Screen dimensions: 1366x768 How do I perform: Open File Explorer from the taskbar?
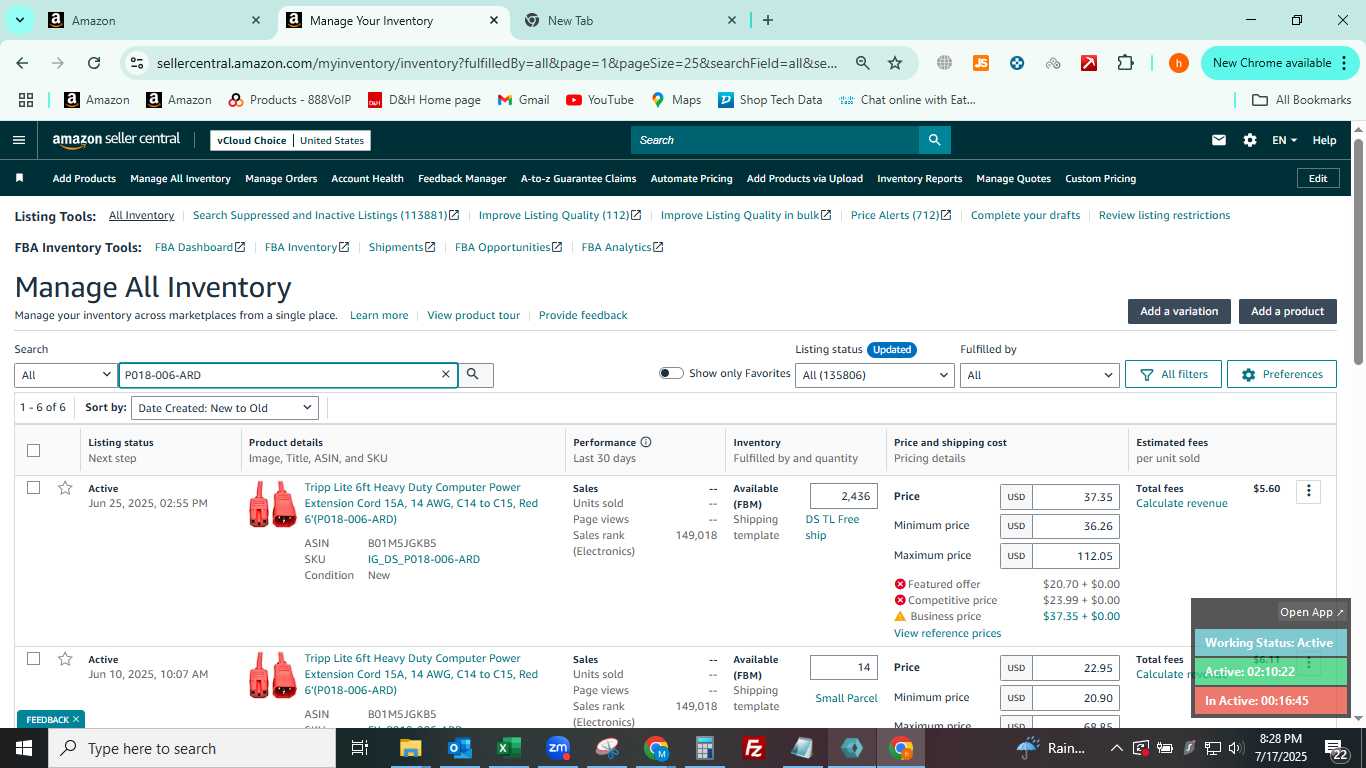click(411, 748)
